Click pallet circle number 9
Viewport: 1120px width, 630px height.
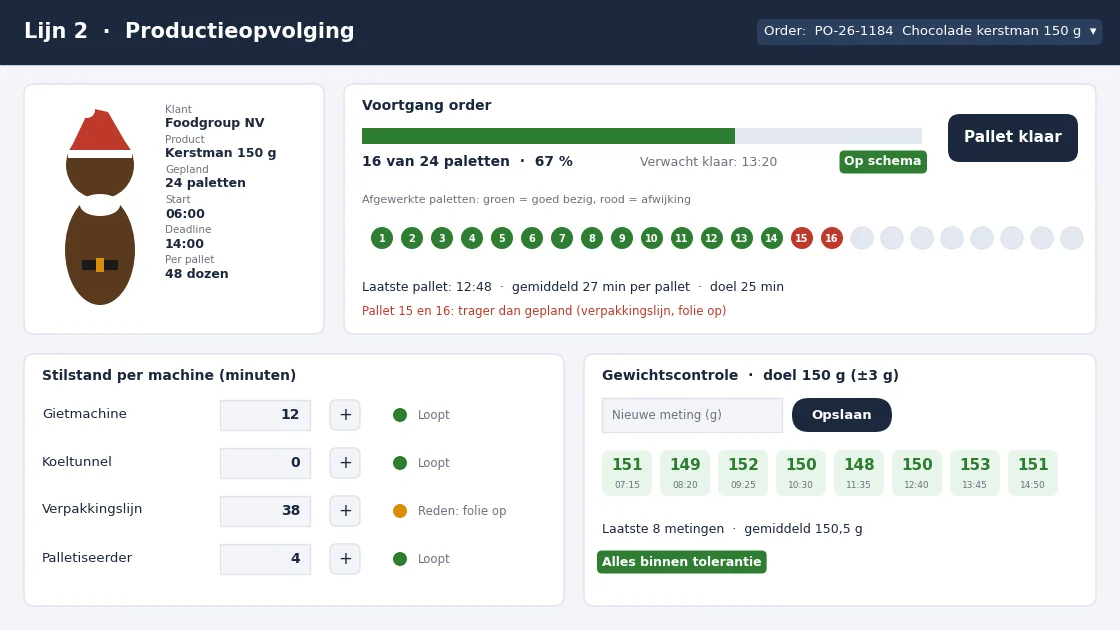[x=622, y=239]
